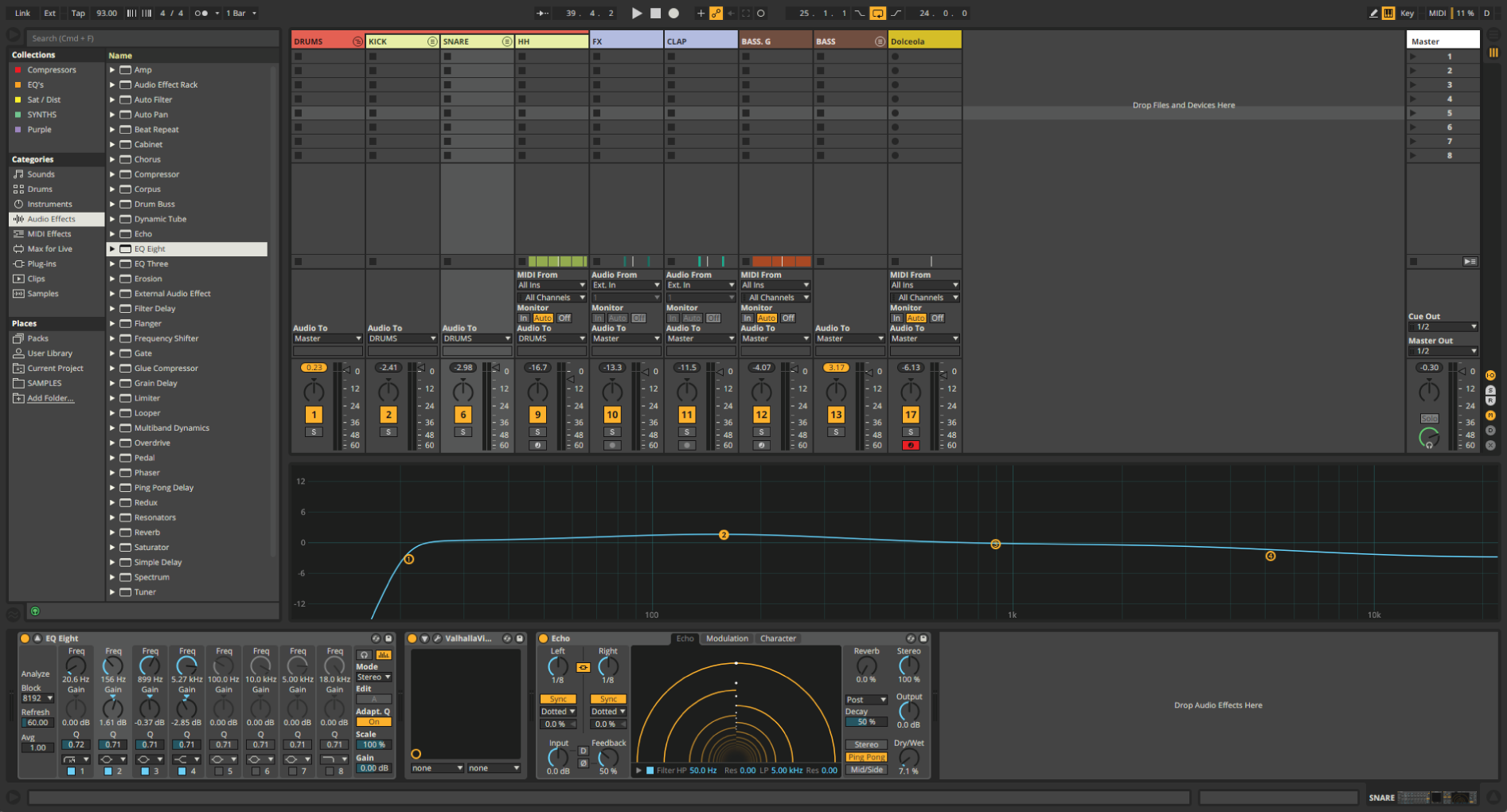Switch to the Modulation tab in Echo
The width and height of the screenshot is (1507, 812).
(x=727, y=638)
